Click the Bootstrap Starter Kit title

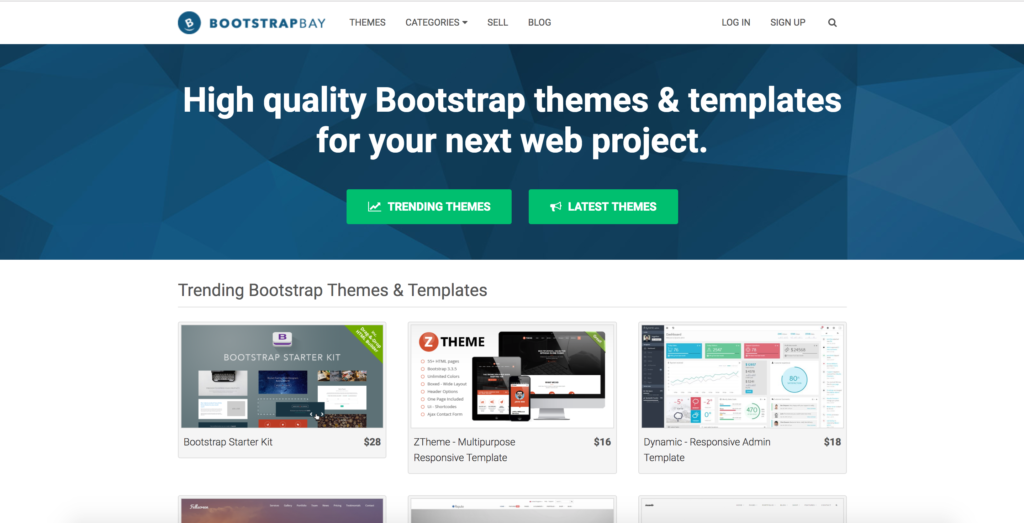228,442
